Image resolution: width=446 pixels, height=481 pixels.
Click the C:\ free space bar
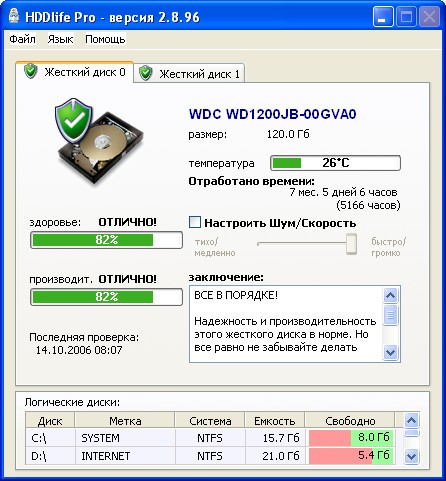click(x=351, y=437)
